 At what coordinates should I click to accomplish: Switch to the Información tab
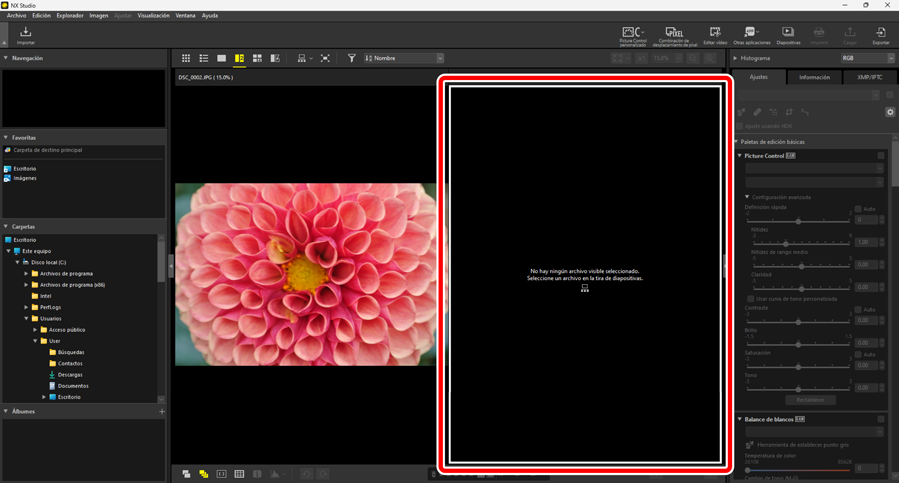tap(814, 77)
